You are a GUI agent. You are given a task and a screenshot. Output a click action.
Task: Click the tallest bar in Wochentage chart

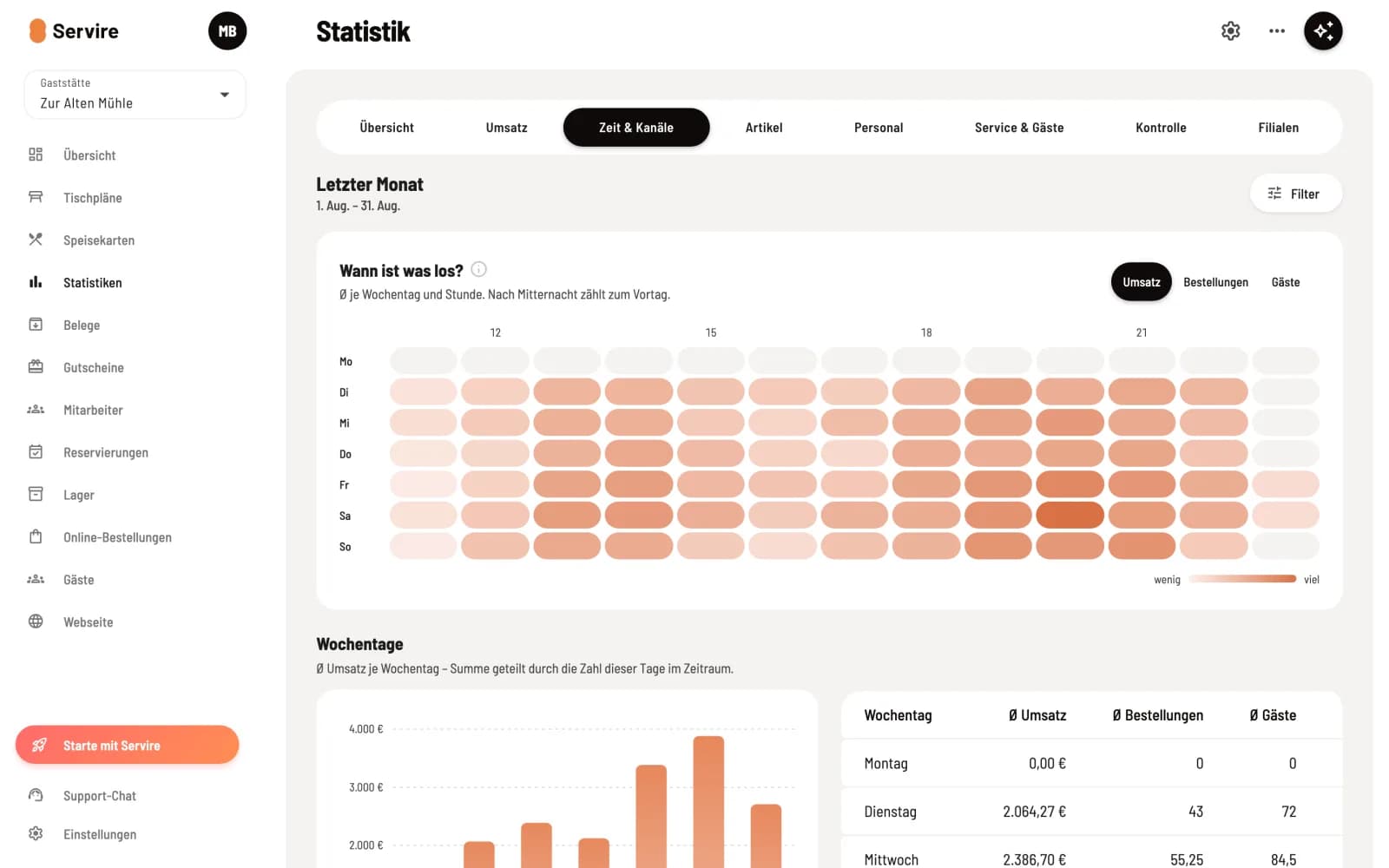coord(708,802)
